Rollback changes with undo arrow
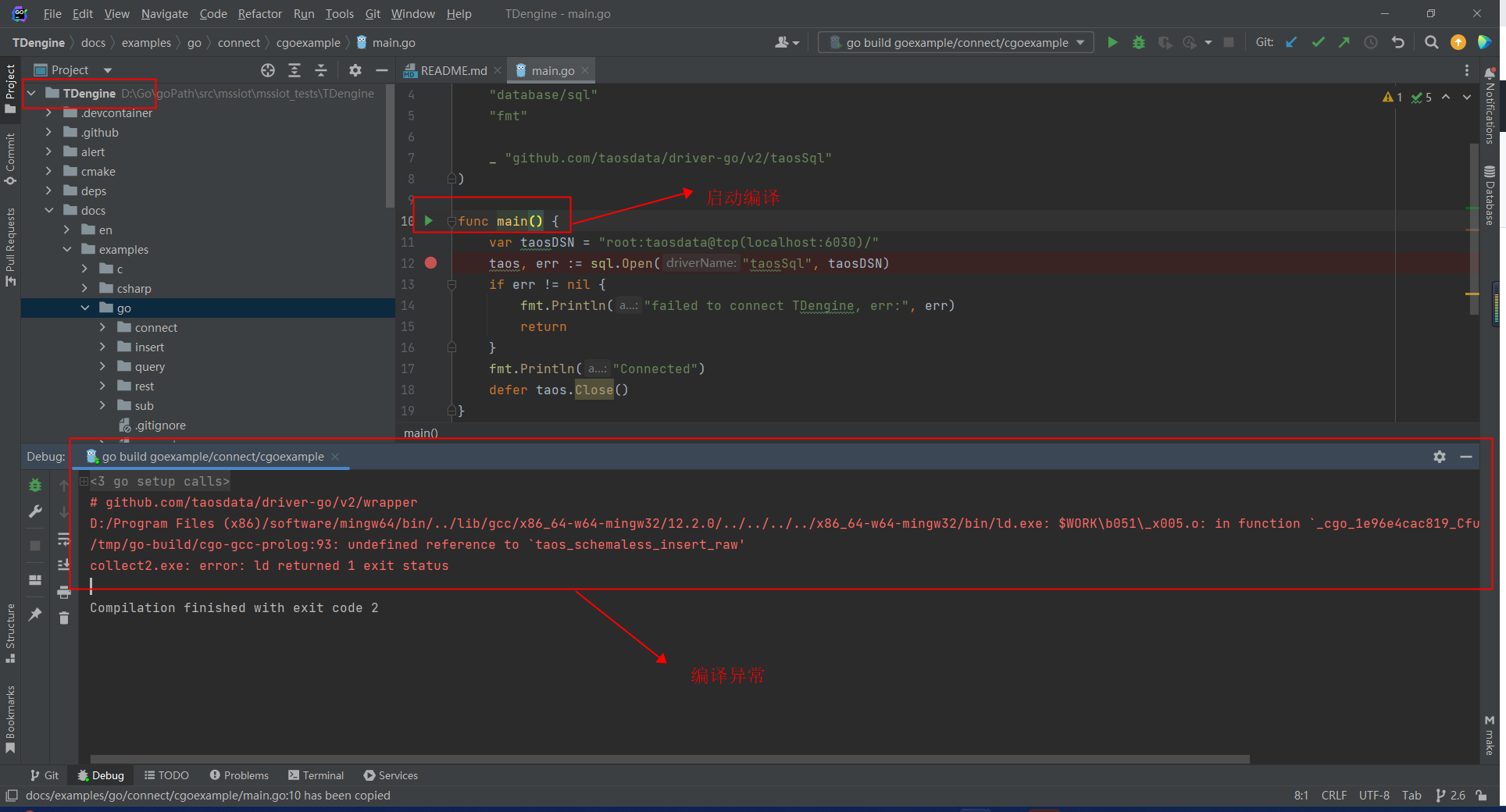Screen dimensions: 1506x812 pyautogui.click(x=1398, y=42)
